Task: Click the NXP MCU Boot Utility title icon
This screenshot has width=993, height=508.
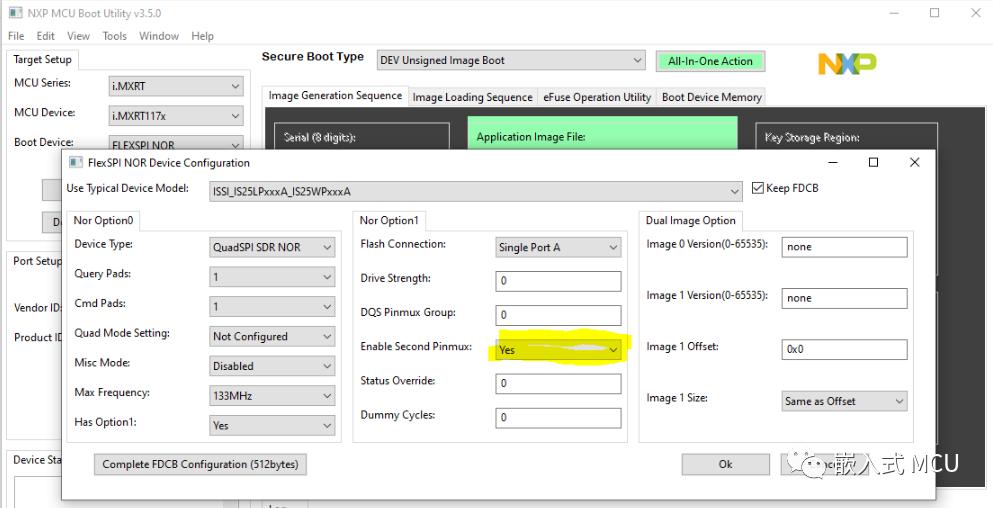Action: (x=15, y=13)
